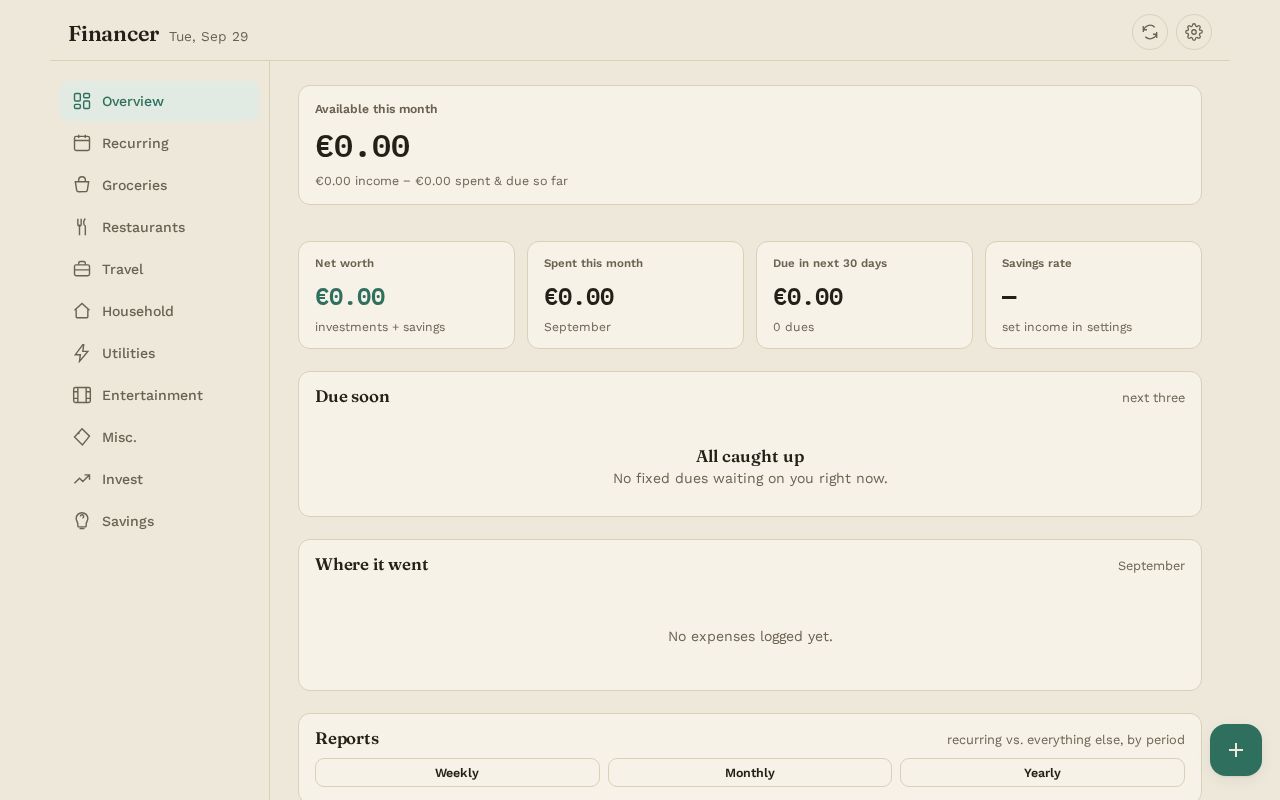Click the Misc. diamond icon

pyautogui.click(x=82, y=437)
